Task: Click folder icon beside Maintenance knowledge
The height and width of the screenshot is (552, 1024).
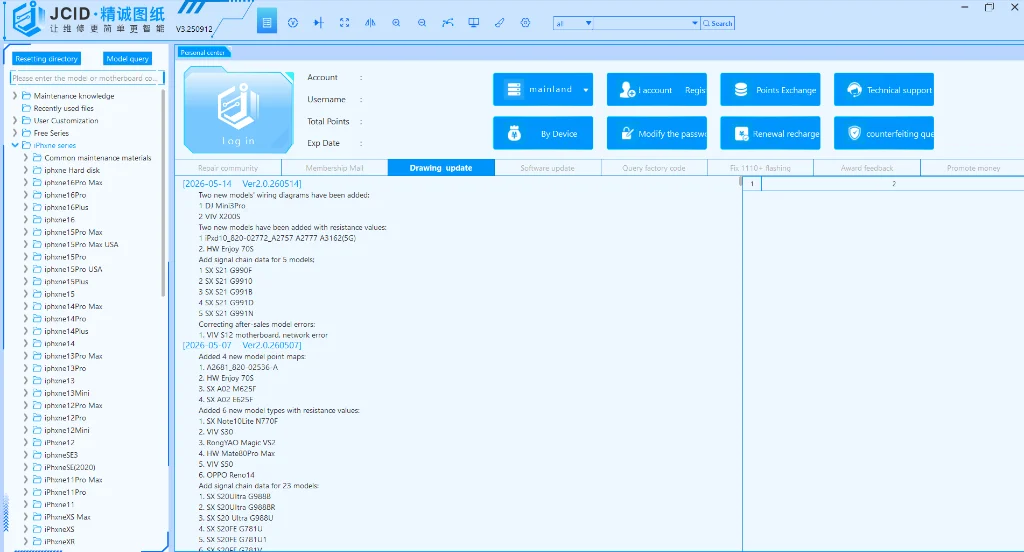Action: (x=26, y=95)
